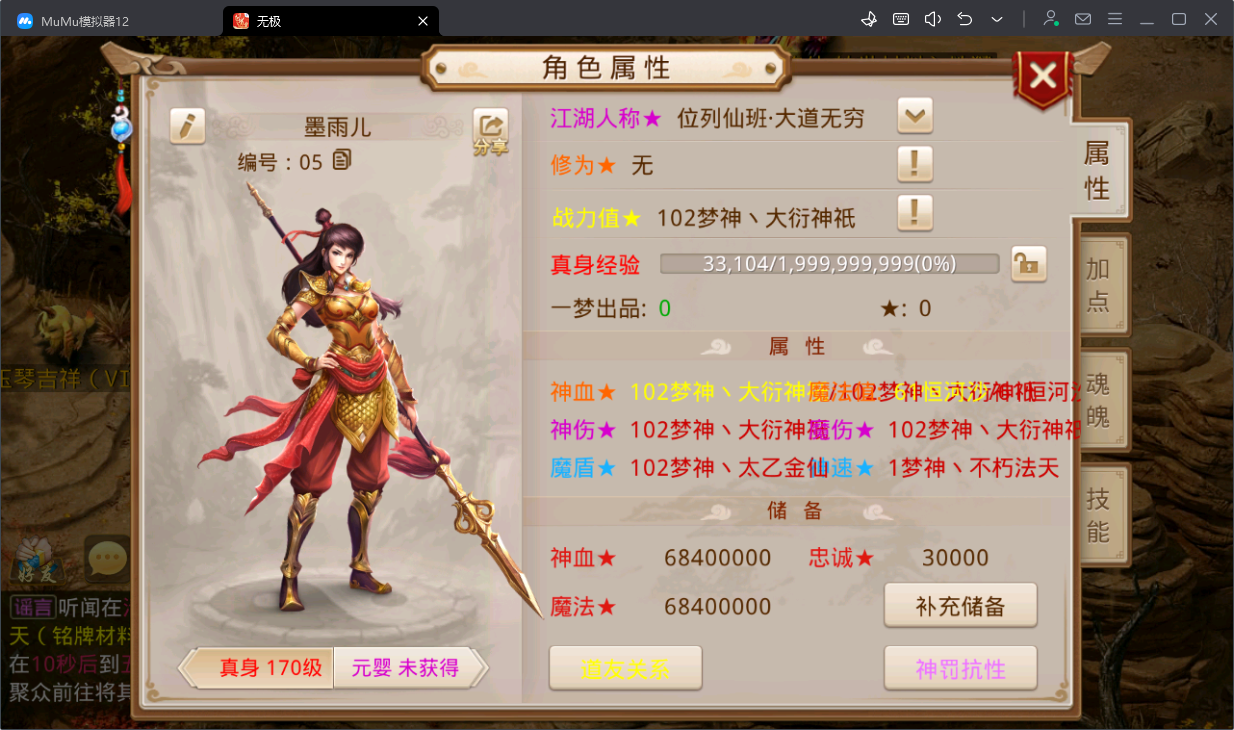Click the 真身经验 progress bar

[x=830, y=264]
